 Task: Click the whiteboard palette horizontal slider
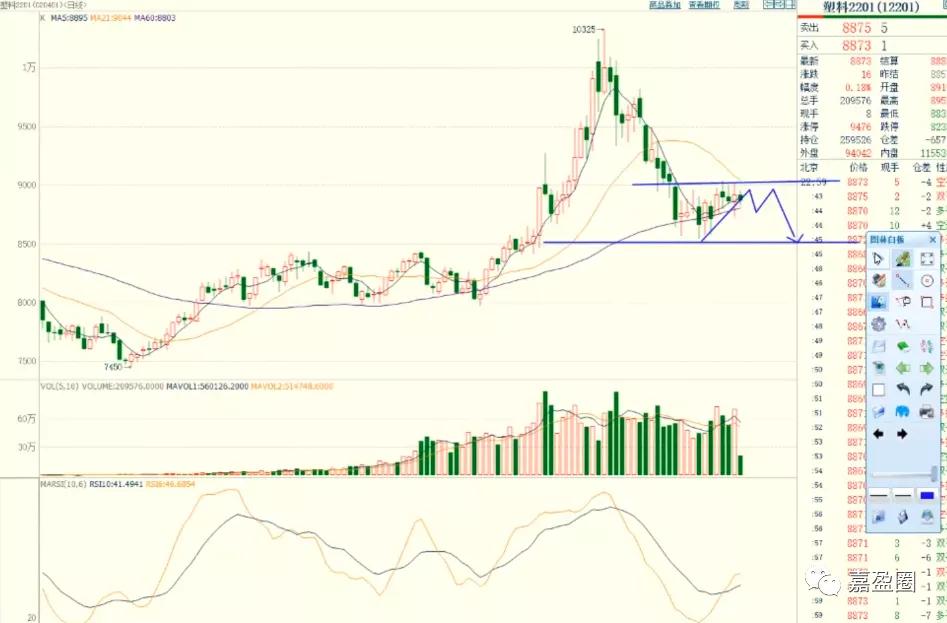click(903, 474)
